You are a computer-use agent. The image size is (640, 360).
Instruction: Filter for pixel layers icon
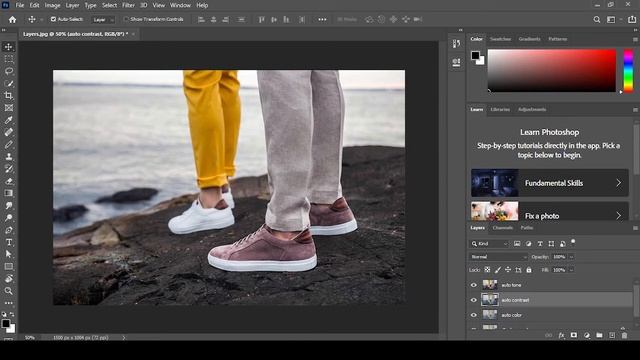point(517,244)
